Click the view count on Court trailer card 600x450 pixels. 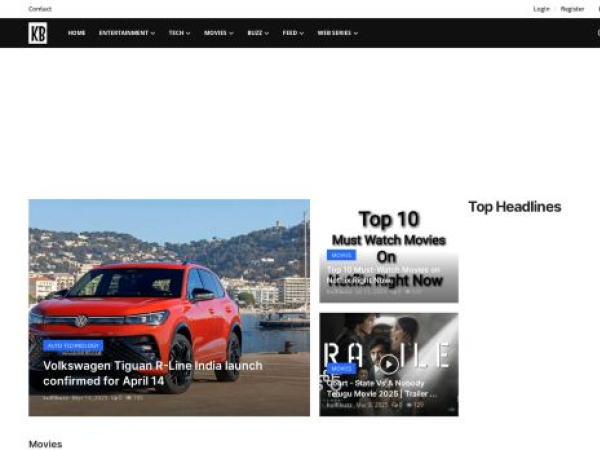414,404
